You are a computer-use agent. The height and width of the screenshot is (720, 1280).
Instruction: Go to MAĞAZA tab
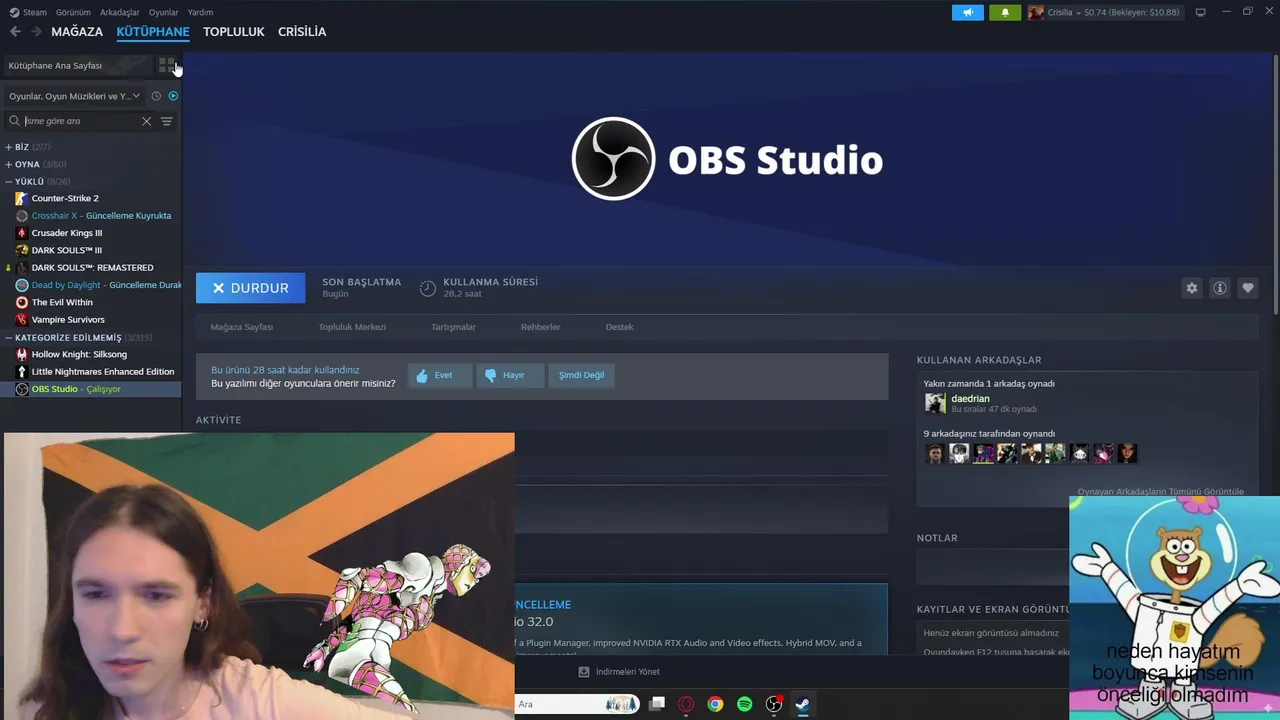[x=77, y=32]
